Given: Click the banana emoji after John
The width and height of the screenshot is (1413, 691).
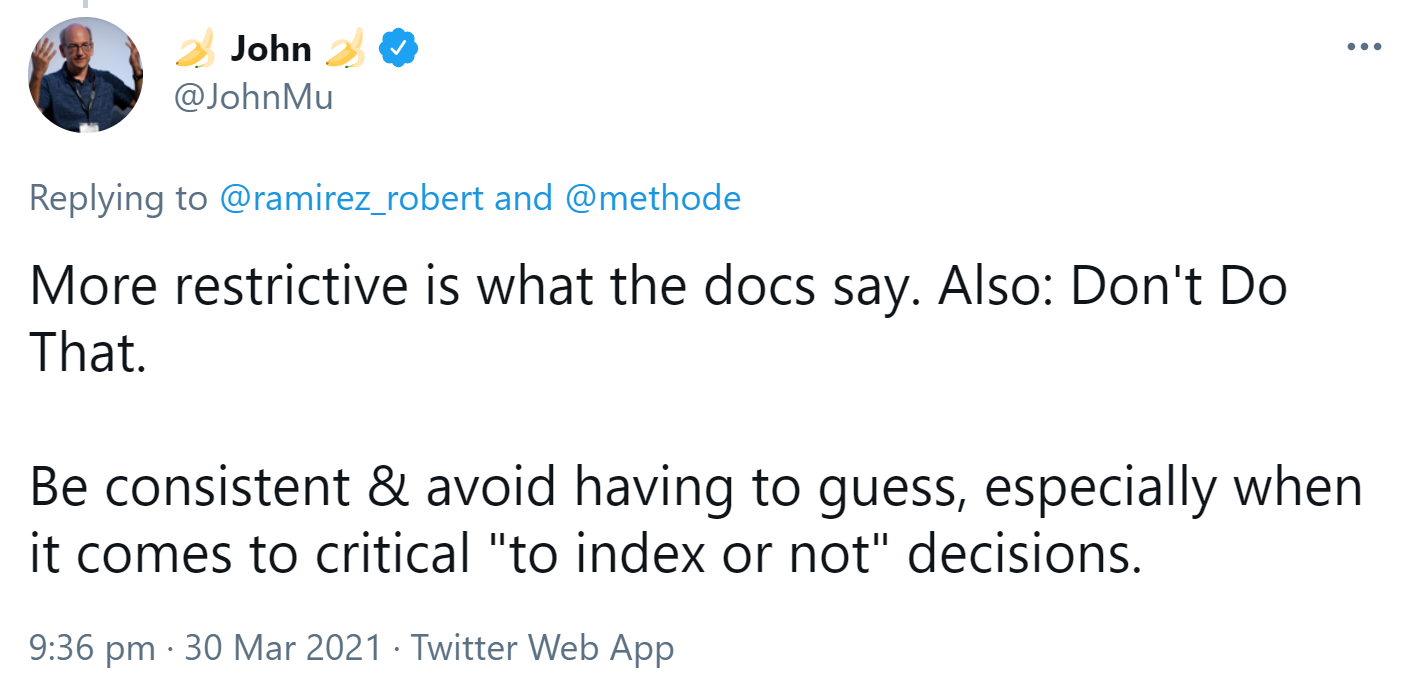Looking at the screenshot, I should [347, 49].
